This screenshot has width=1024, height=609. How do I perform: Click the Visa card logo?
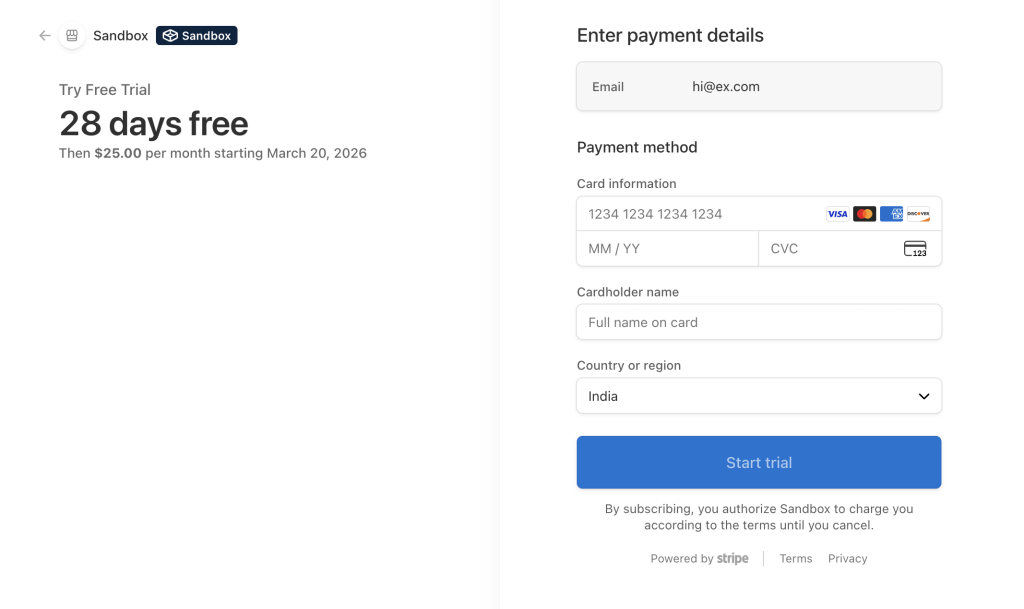837,214
